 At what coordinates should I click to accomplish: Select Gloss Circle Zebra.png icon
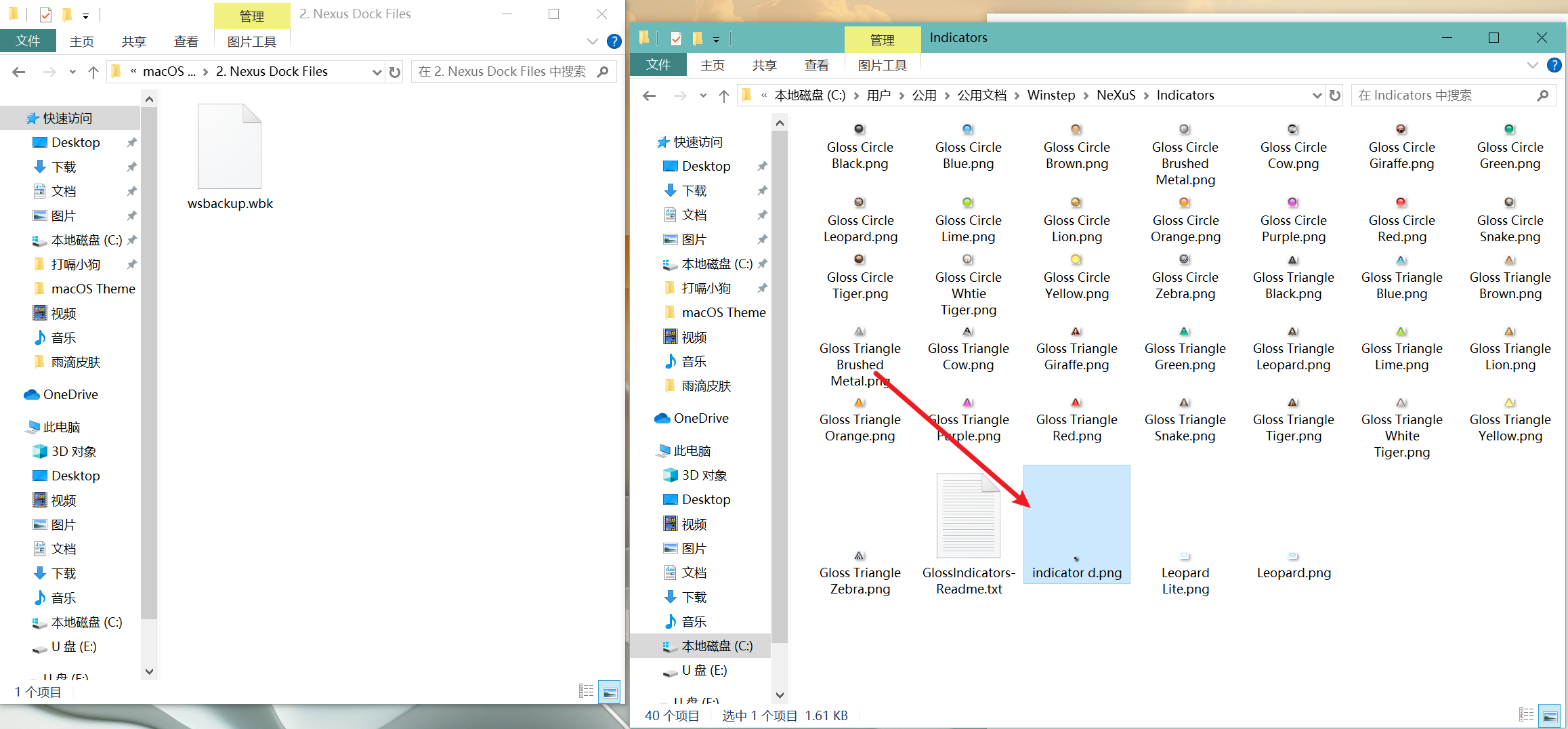tap(1184, 259)
